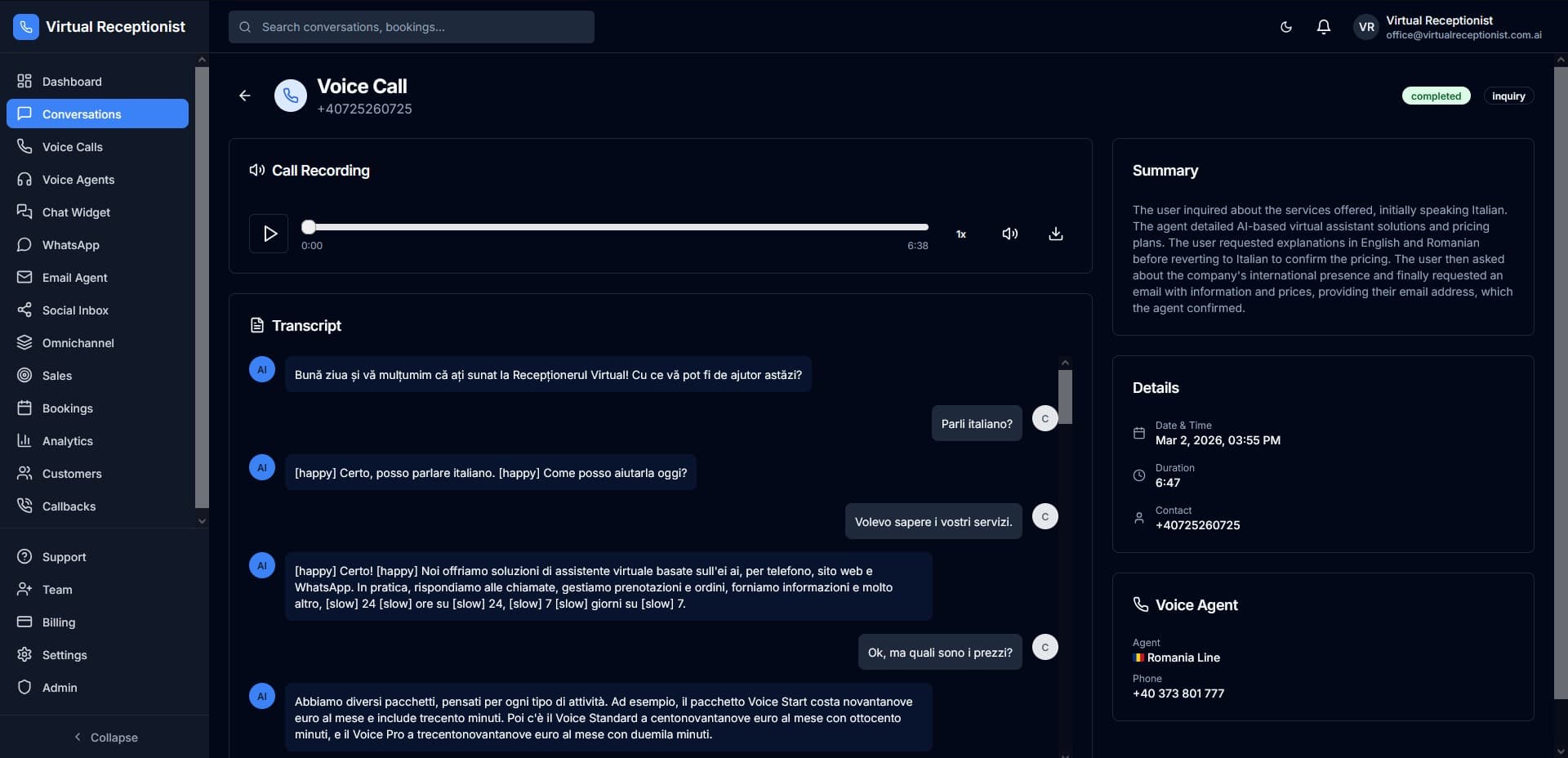Change the 1x playback speed
Viewport: 1568px width, 758px height.
[961, 234]
